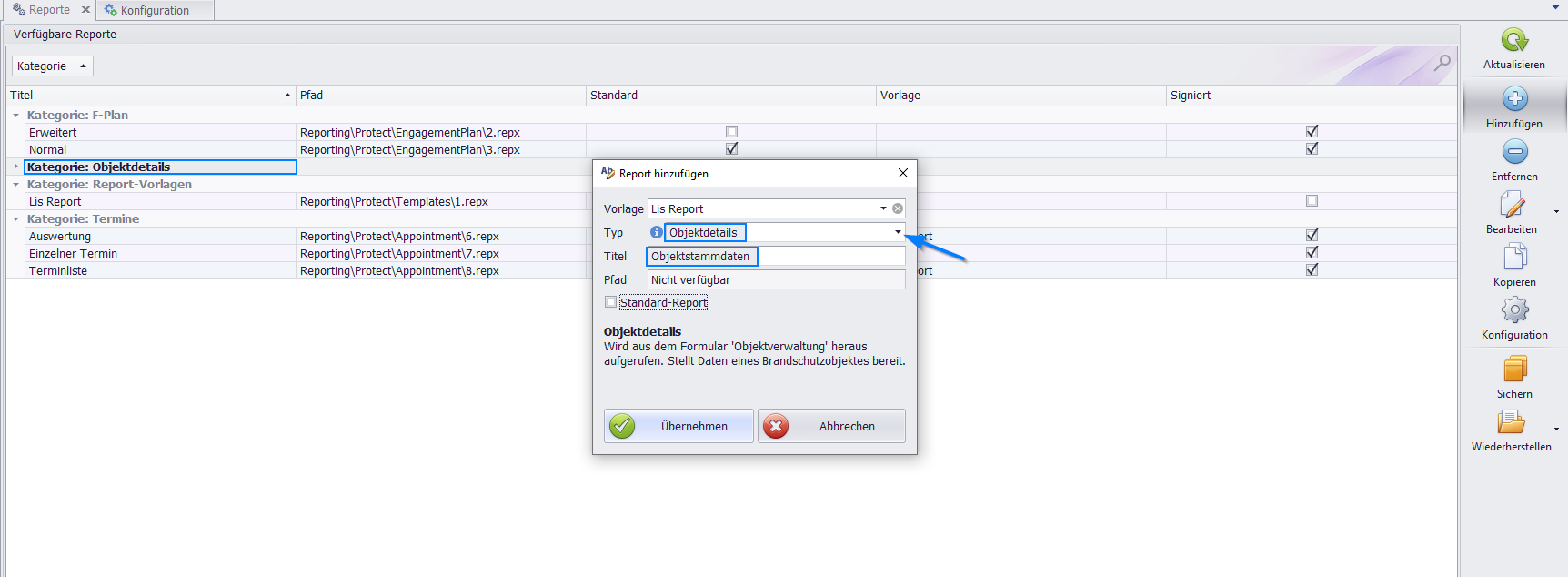Image resolution: width=1568 pixels, height=577 pixels.
Task: Click the Entfernen minus icon
Action: (1514, 152)
